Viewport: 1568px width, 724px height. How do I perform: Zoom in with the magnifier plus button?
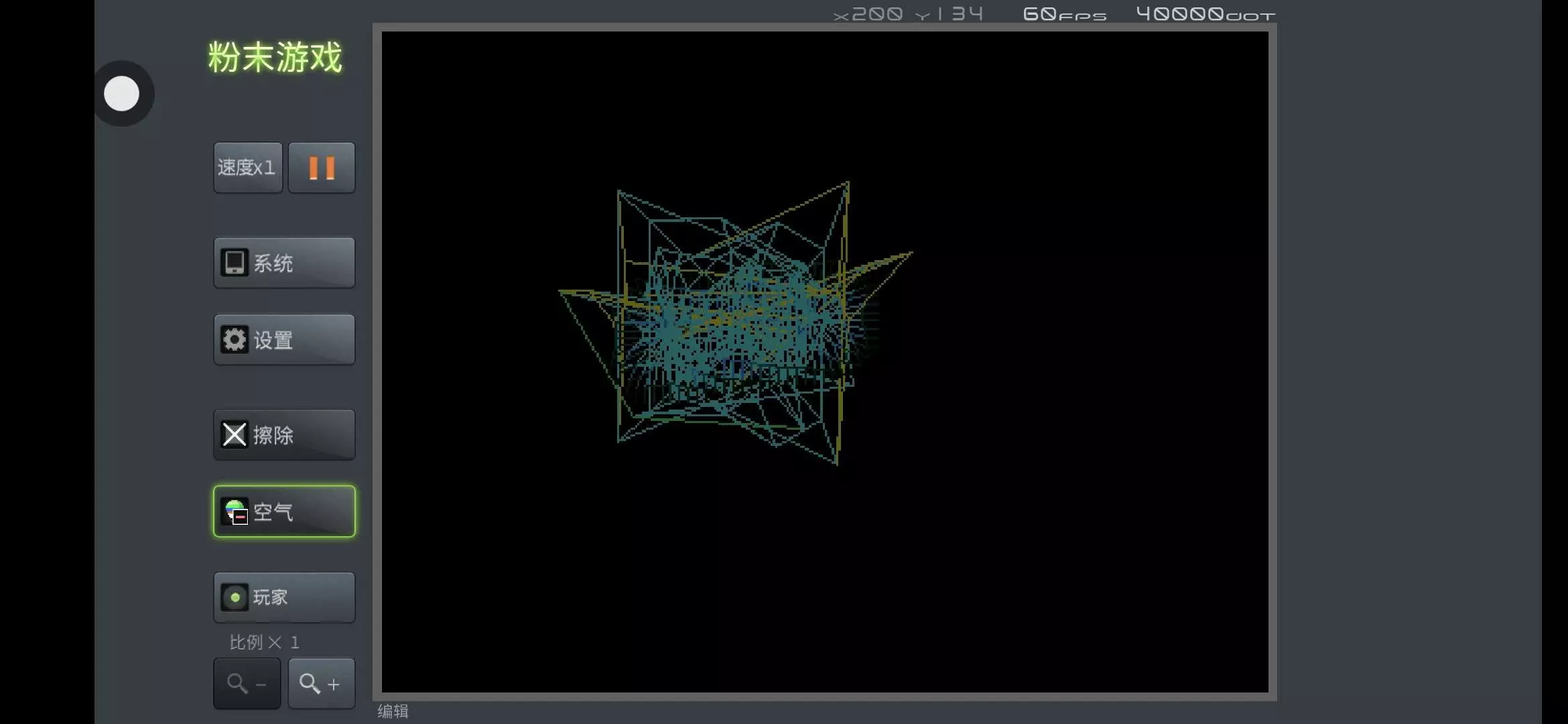click(321, 683)
